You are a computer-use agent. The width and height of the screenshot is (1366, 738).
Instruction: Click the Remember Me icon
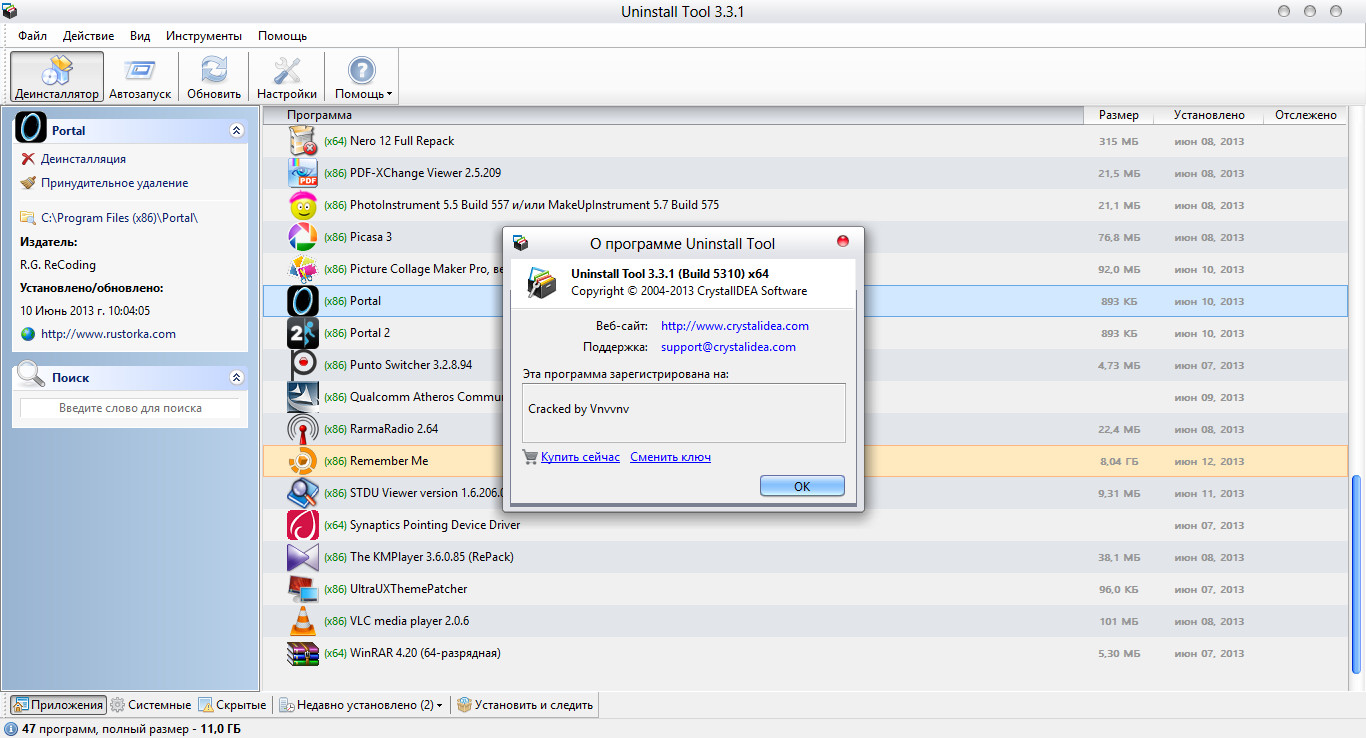click(x=303, y=461)
